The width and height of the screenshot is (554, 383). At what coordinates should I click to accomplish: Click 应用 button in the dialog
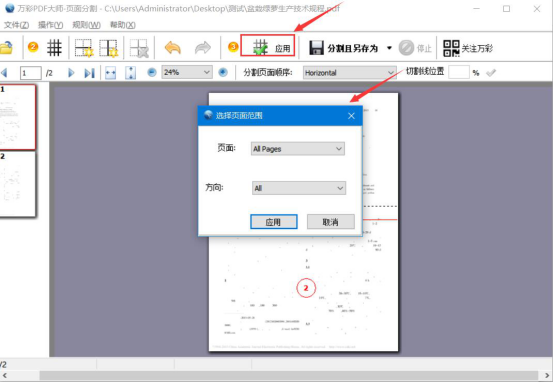tap(273, 222)
